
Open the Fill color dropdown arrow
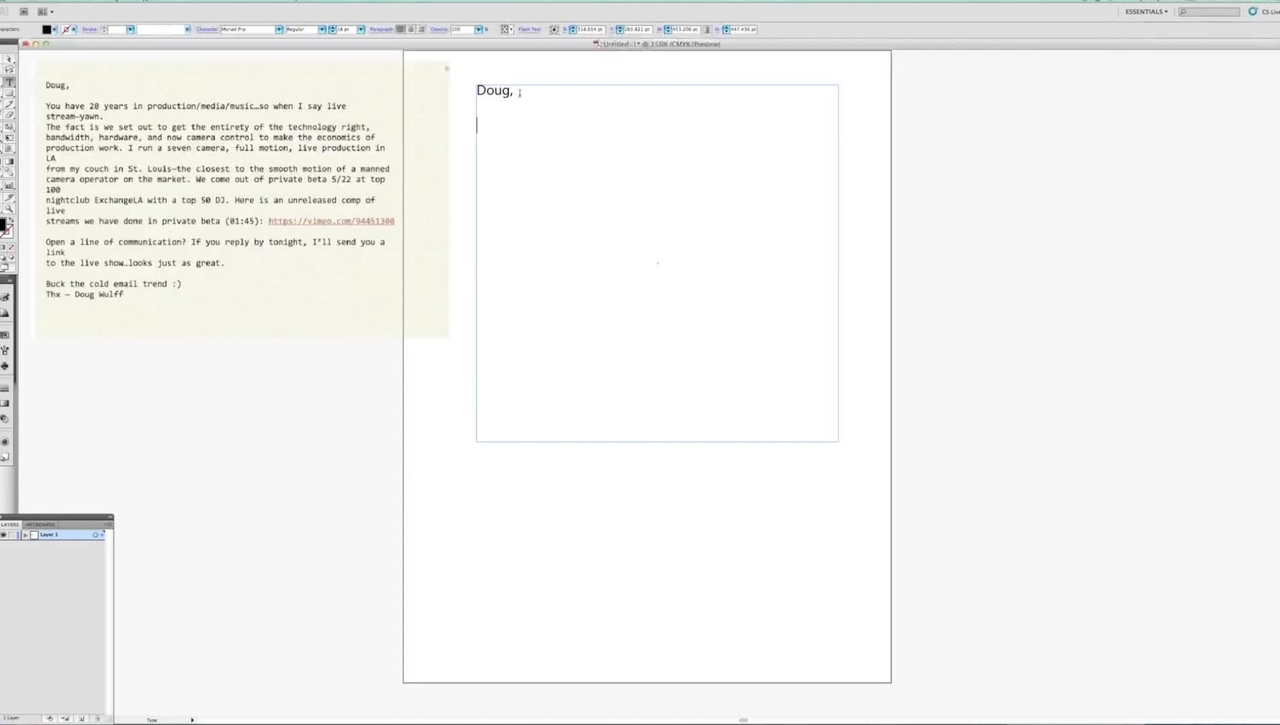[x=55, y=29]
